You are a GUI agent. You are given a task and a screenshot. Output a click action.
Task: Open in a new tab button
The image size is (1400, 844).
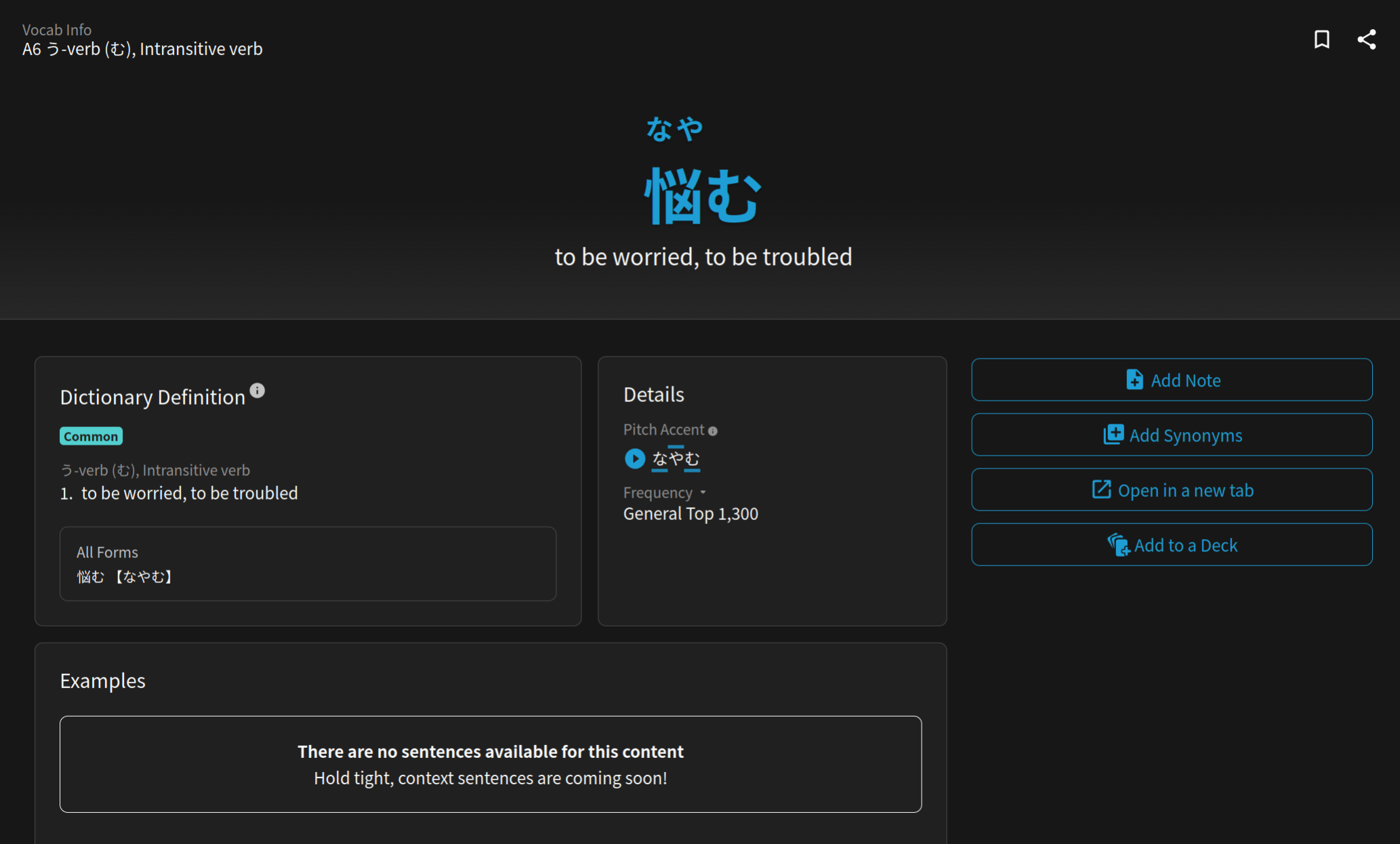(1172, 489)
